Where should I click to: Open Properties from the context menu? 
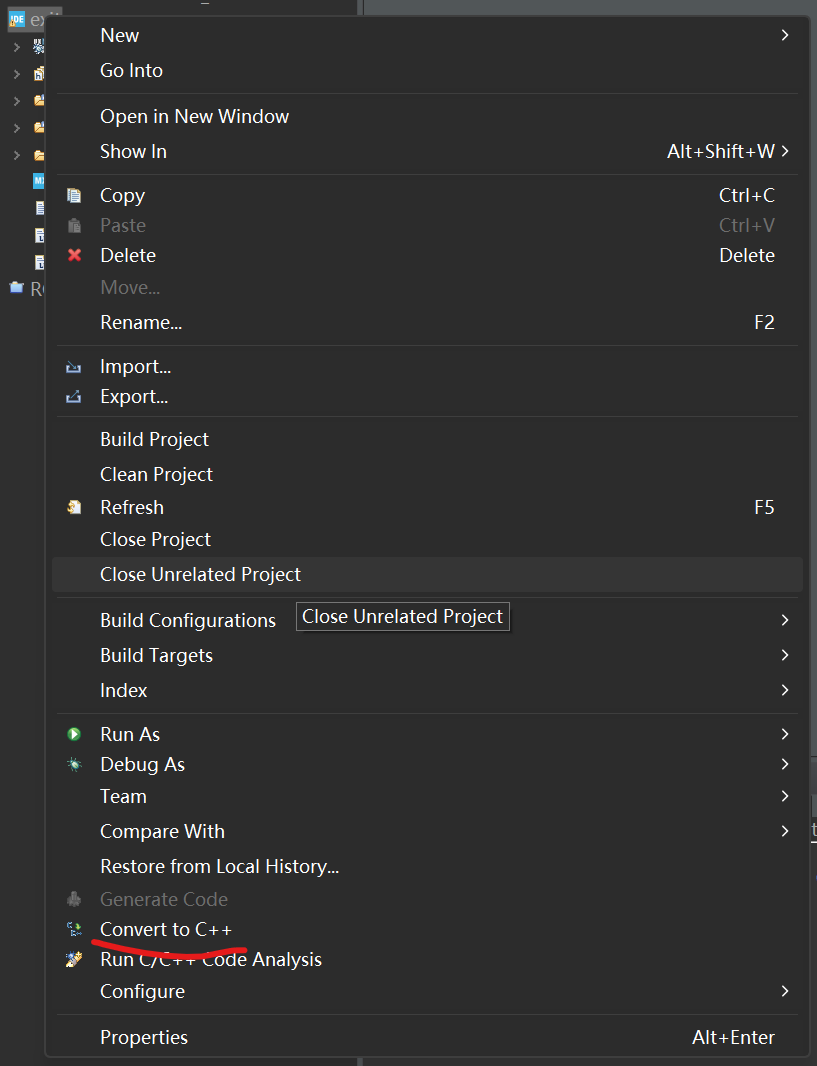pyautogui.click(x=144, y=1037)
